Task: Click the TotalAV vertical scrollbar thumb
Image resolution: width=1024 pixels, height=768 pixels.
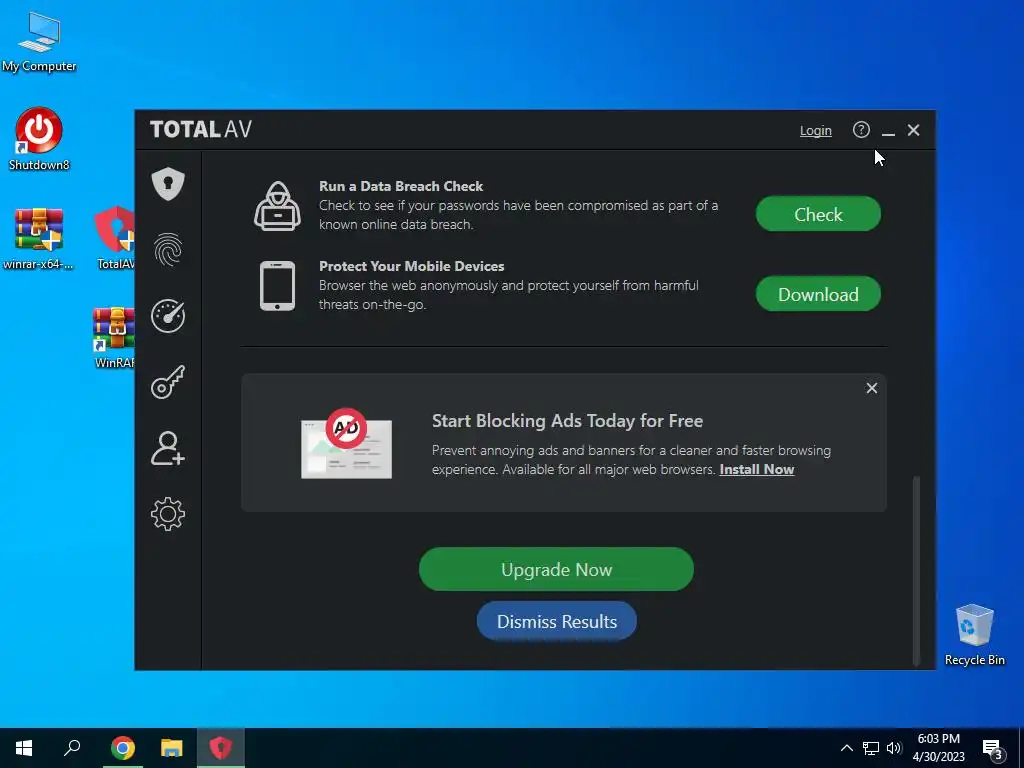Action: pyautogui.click(x=916, y=570)
